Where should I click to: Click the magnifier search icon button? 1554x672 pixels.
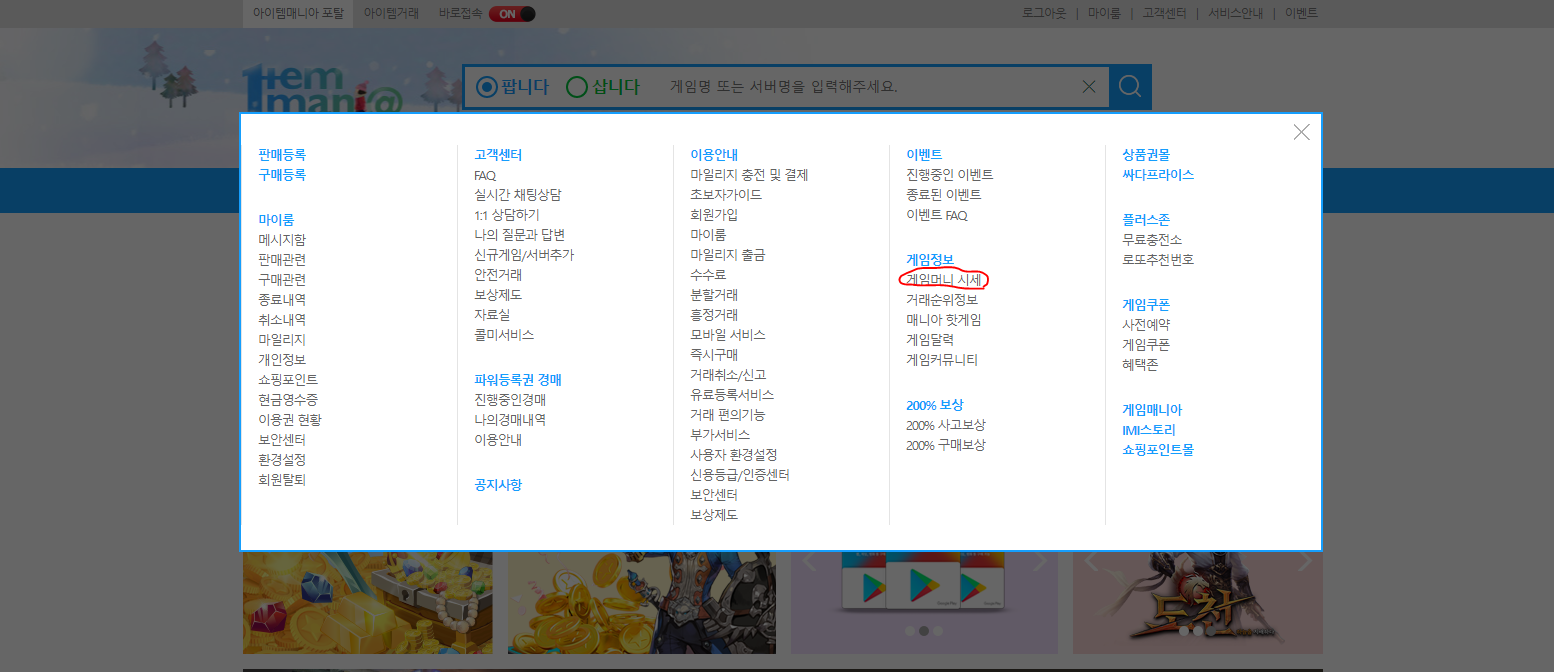click(1130, 87)
